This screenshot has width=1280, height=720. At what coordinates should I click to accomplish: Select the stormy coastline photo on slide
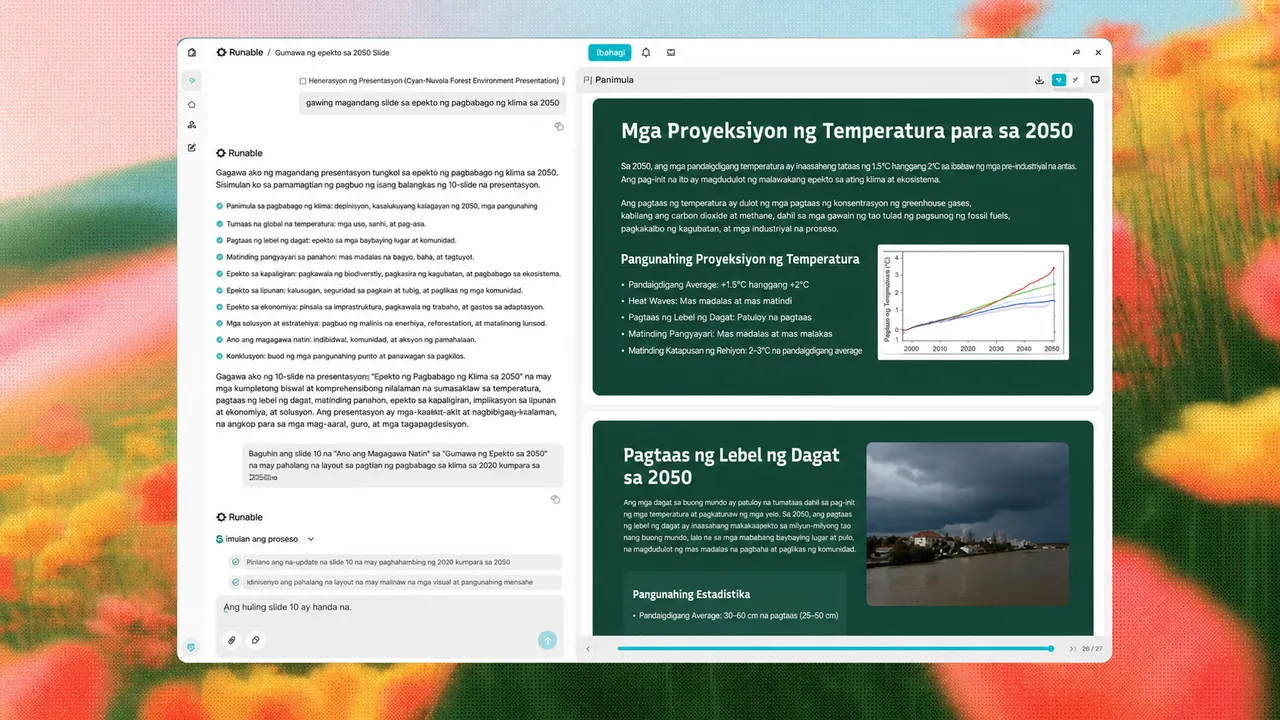pyautogui.click(x=968, y=524)
